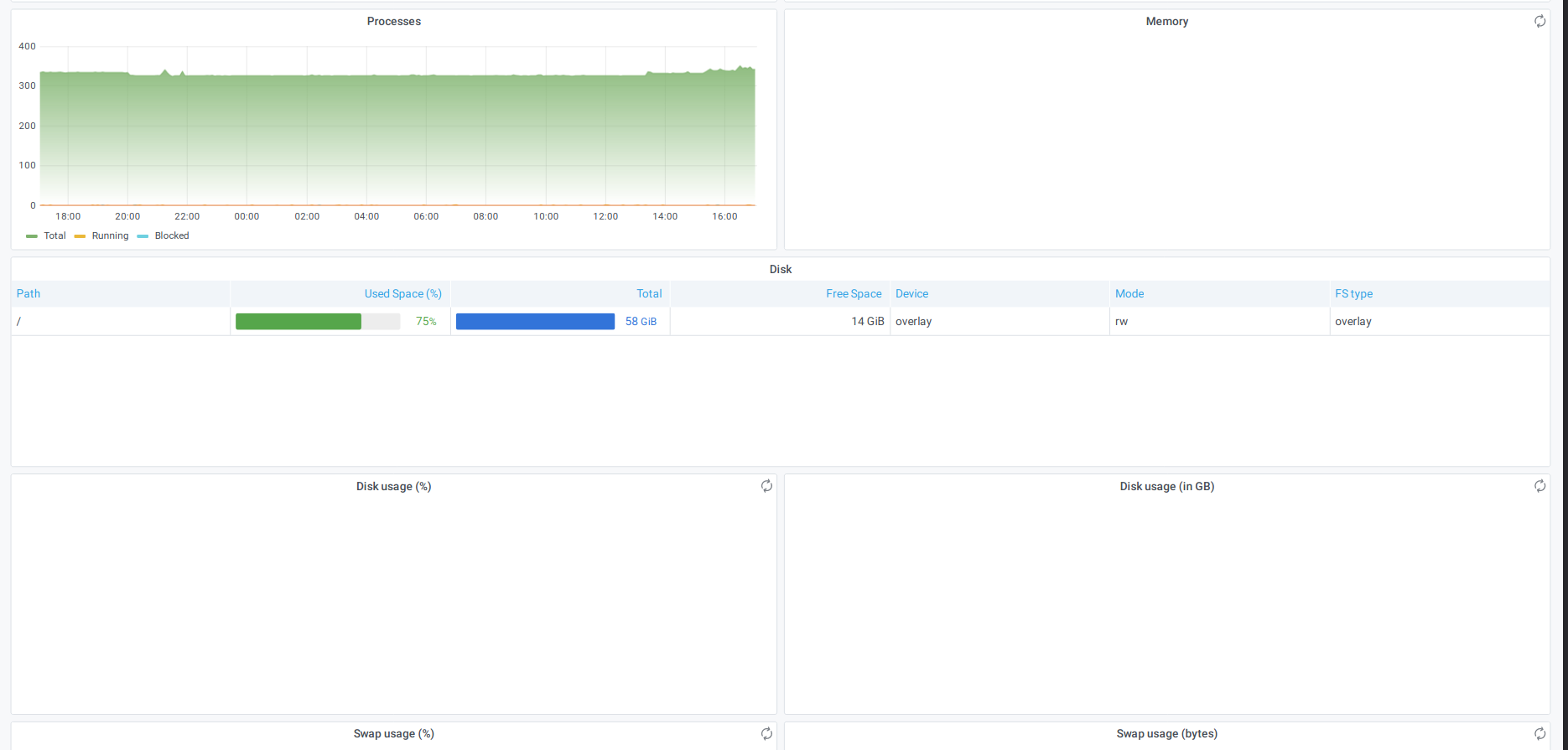Click the '14 GiB' free space cell

click(780, 322)
